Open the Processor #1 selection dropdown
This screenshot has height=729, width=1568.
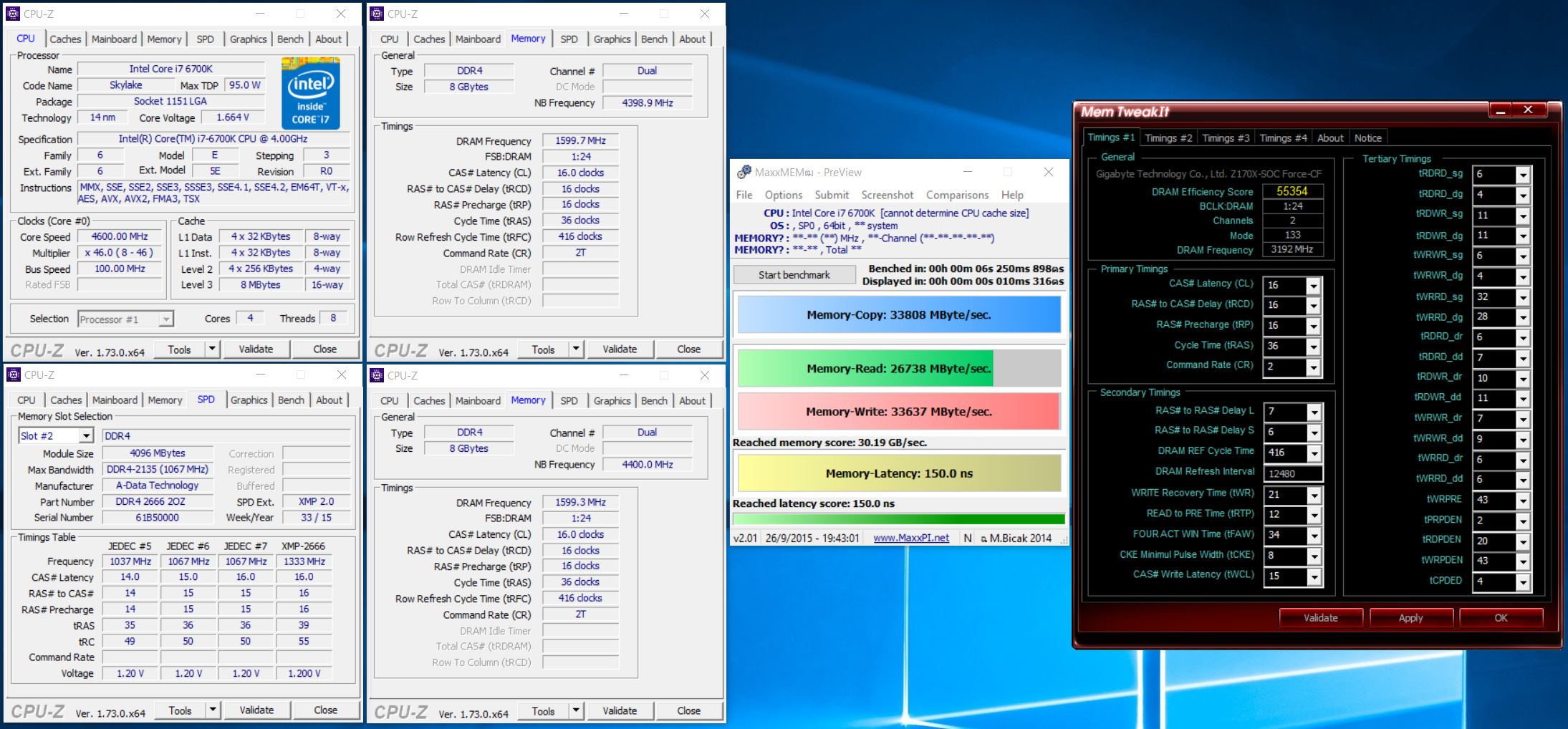point(165,319)
